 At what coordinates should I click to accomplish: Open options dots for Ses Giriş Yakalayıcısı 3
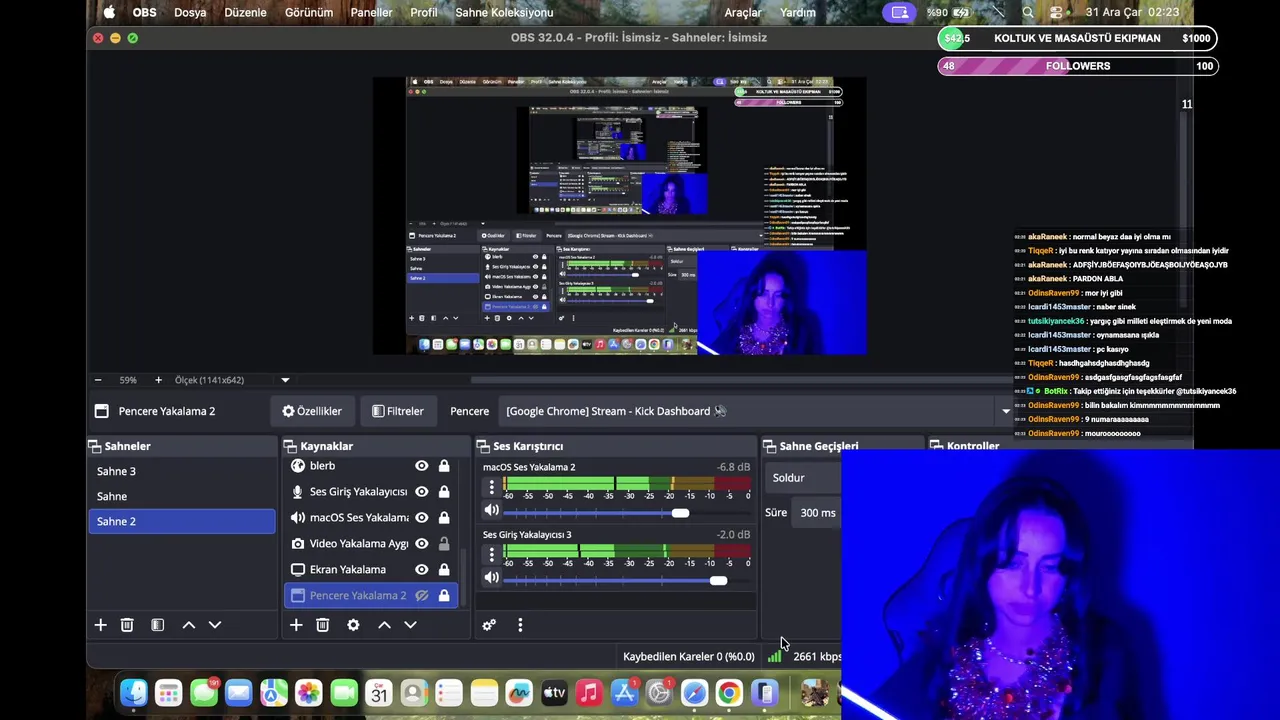(x=491, y=554)
